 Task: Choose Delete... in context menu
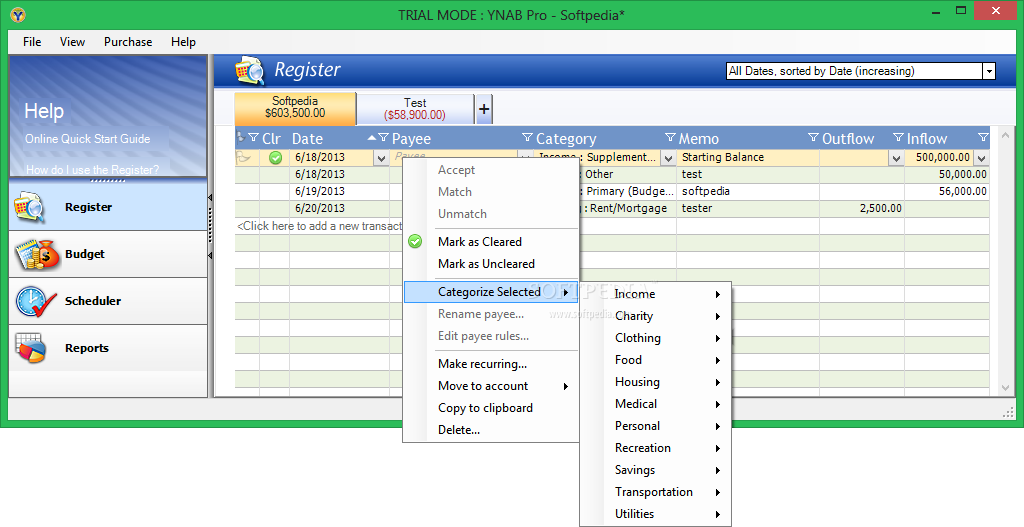pos(491,430)
